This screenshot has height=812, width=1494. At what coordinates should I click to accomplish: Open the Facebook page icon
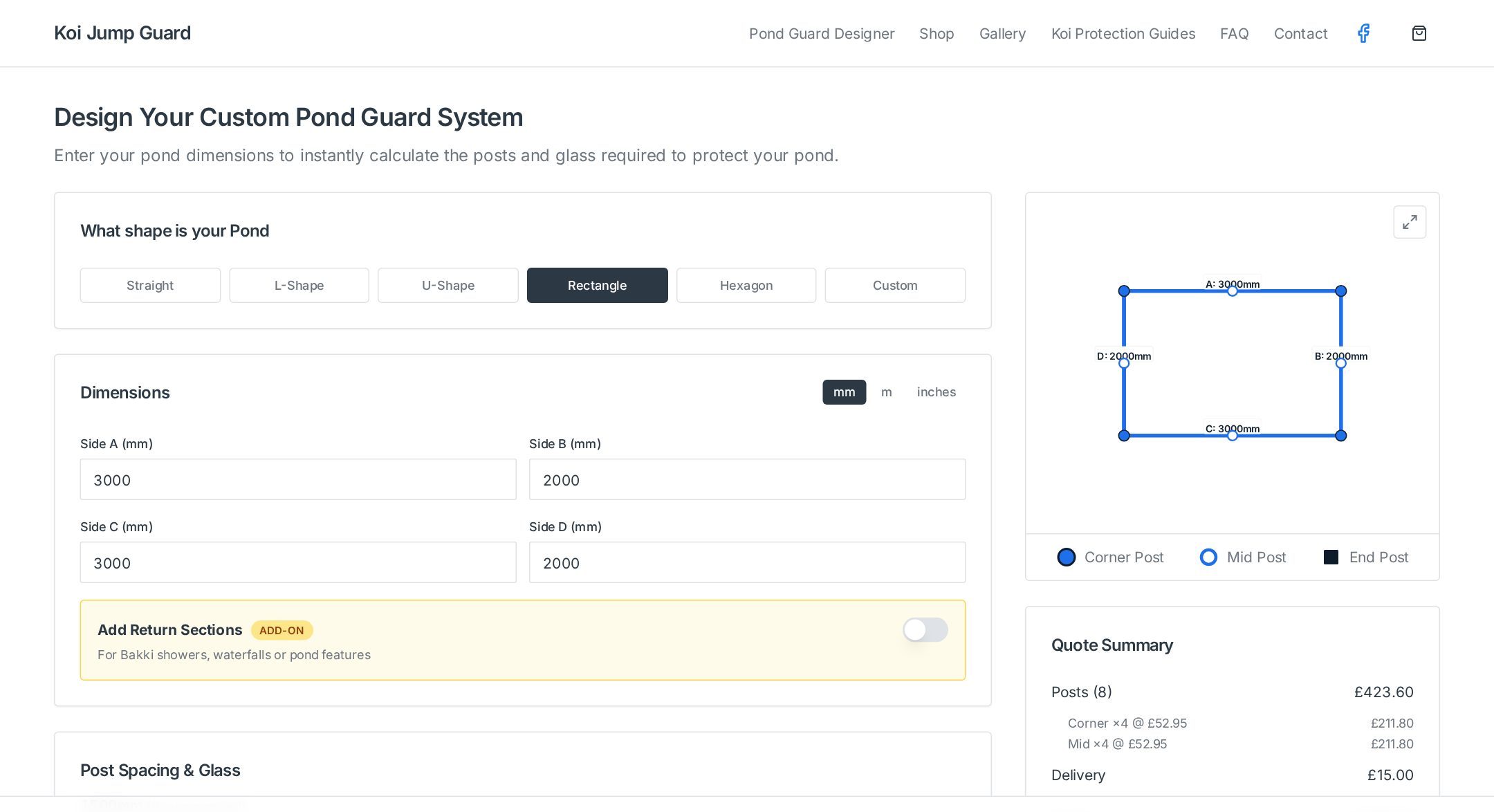click(1363, 33)
